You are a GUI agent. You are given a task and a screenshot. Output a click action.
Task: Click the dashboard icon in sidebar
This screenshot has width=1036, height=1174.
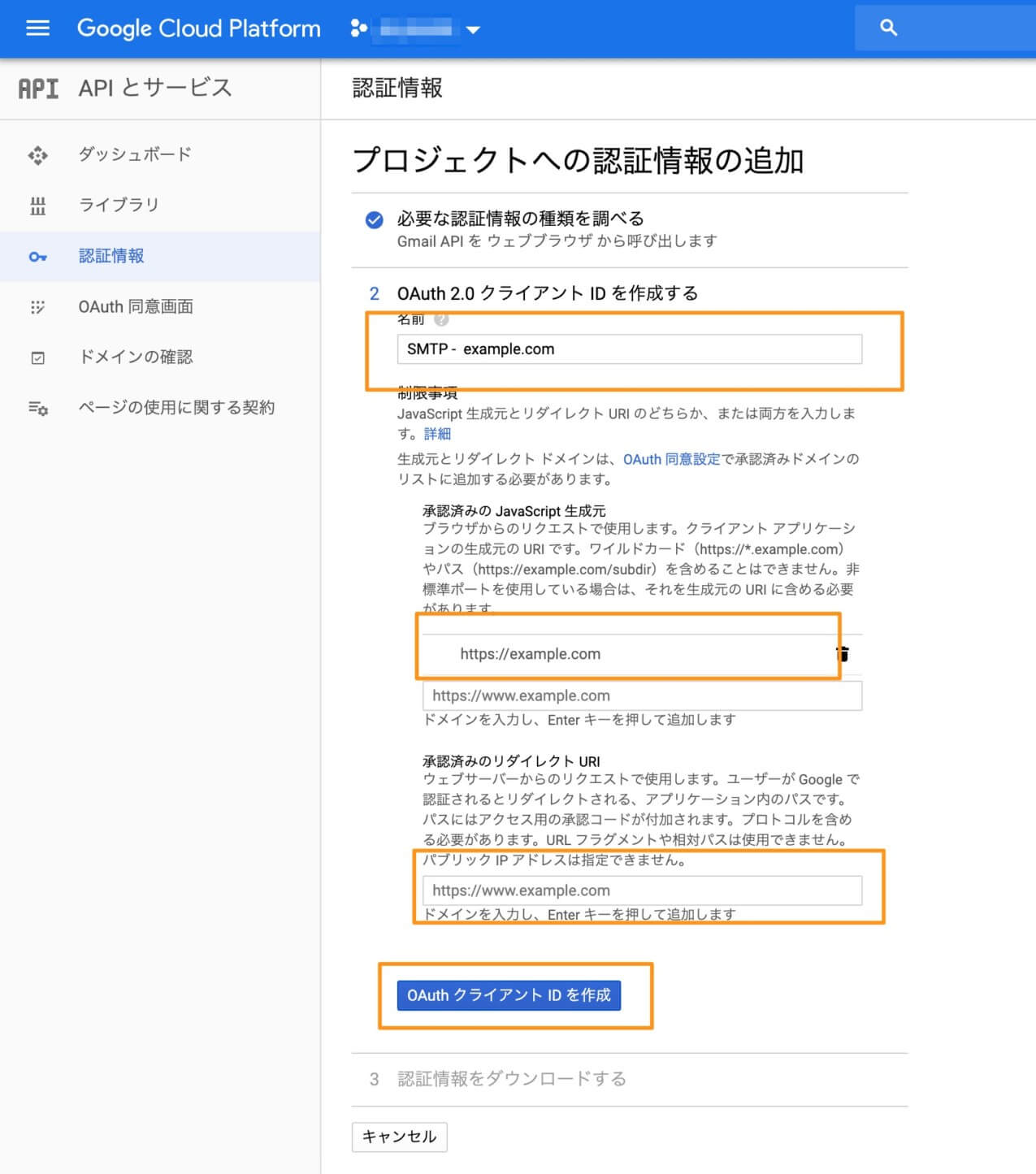pos(37,155)
